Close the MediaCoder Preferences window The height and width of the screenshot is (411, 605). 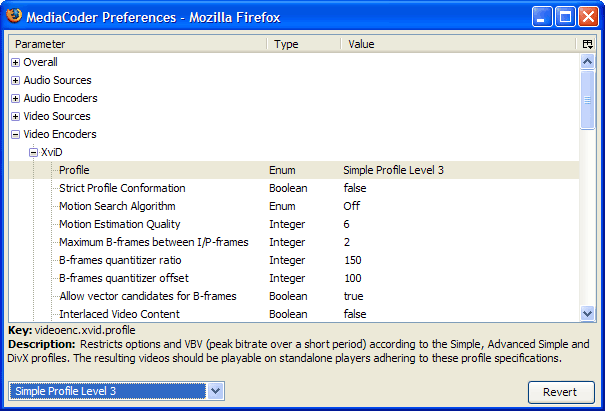[x=588, y=17]
